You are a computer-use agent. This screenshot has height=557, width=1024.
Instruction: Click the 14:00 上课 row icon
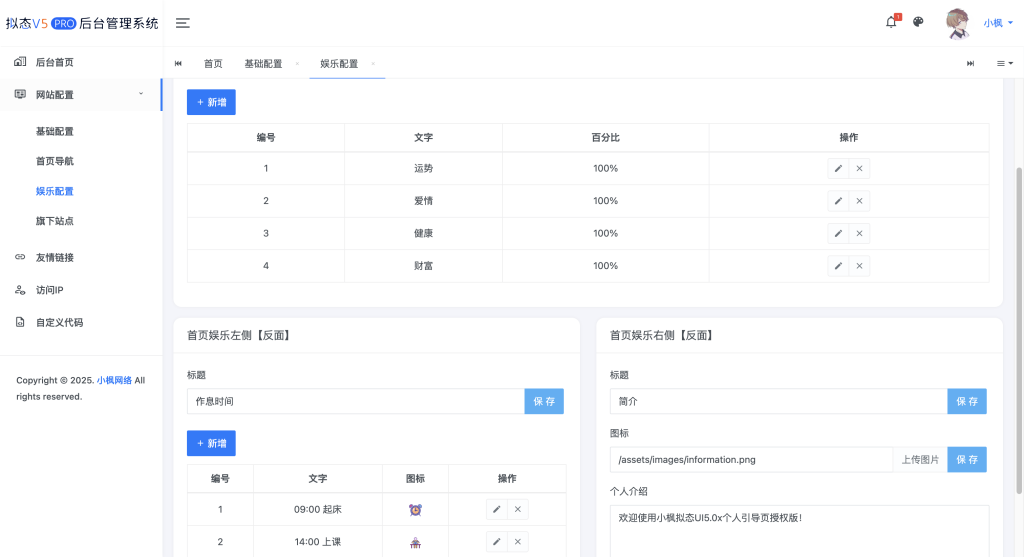pyautogui.click(x=415, y=542)
